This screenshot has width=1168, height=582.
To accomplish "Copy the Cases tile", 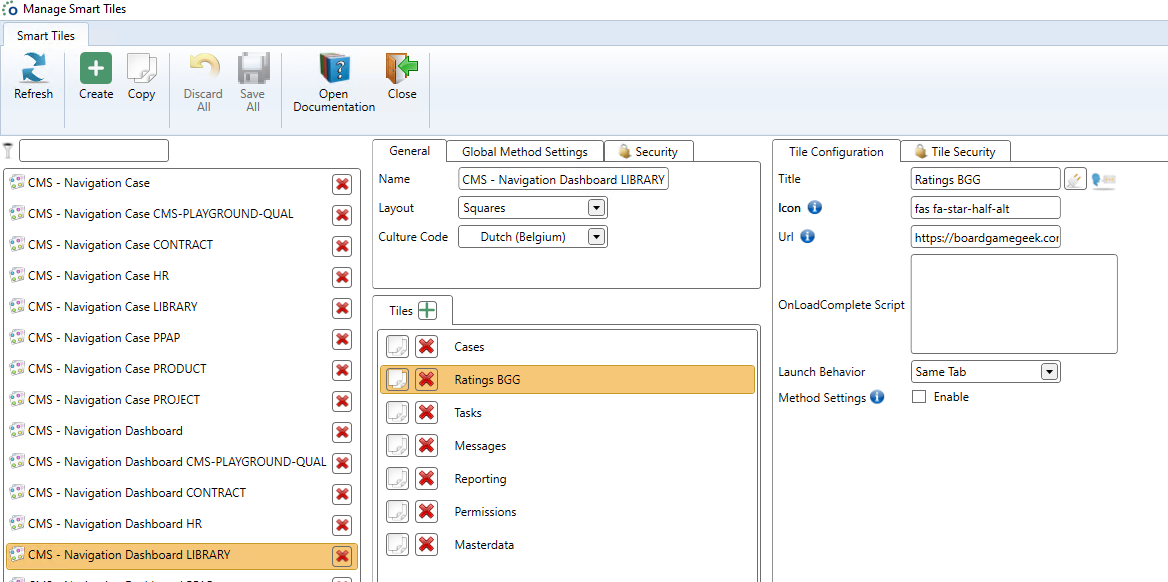I will (398, 347).
